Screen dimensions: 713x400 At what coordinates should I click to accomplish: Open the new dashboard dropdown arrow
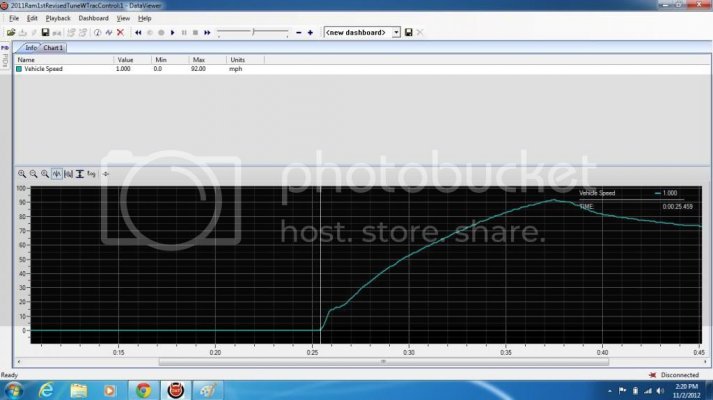pos(396,32)
